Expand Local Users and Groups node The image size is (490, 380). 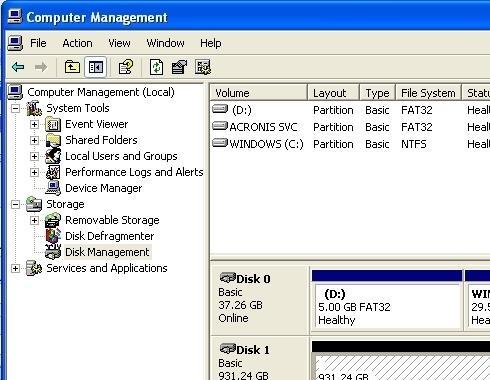34,156
